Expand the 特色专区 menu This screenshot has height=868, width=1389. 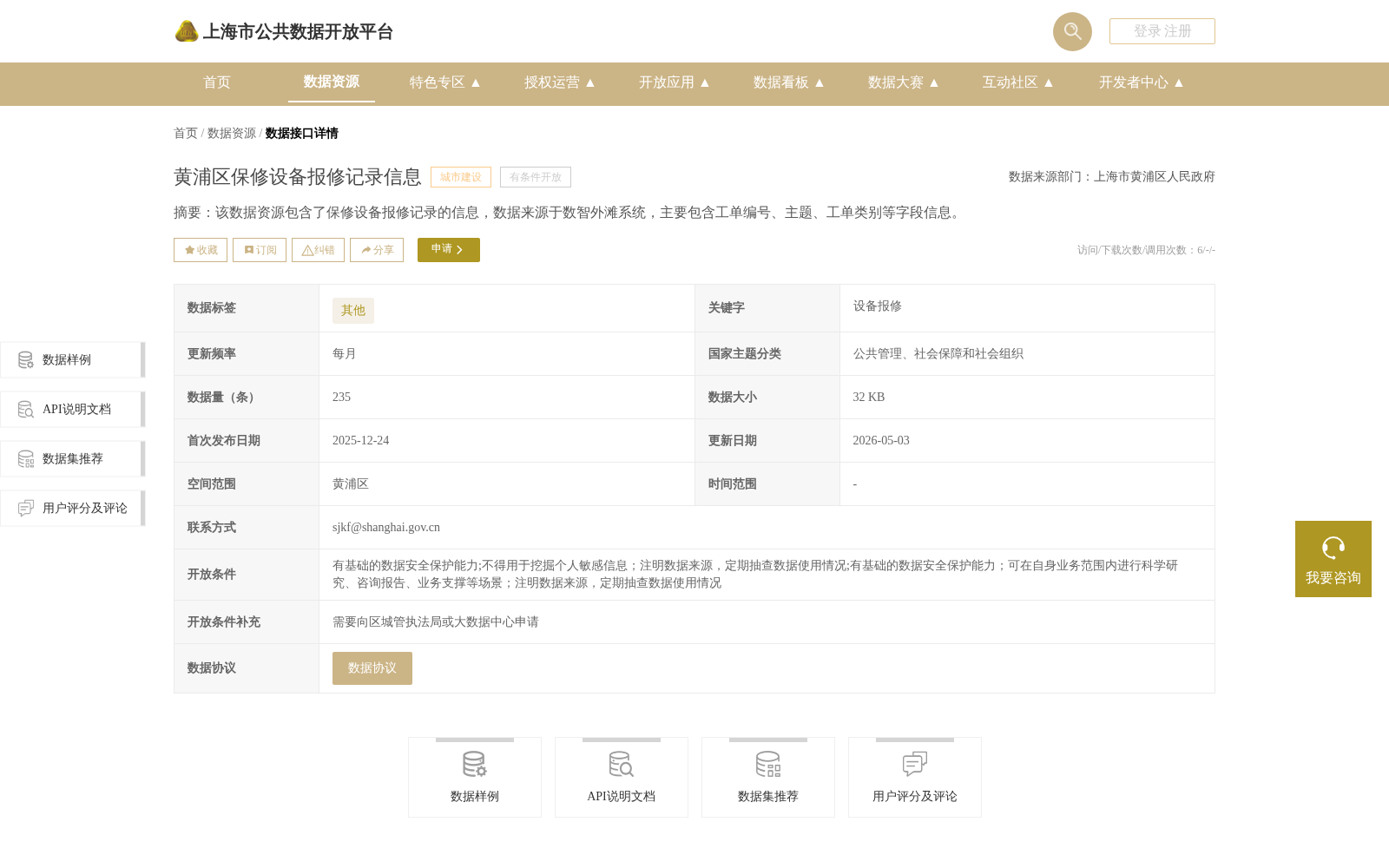(x=445, y=82)
